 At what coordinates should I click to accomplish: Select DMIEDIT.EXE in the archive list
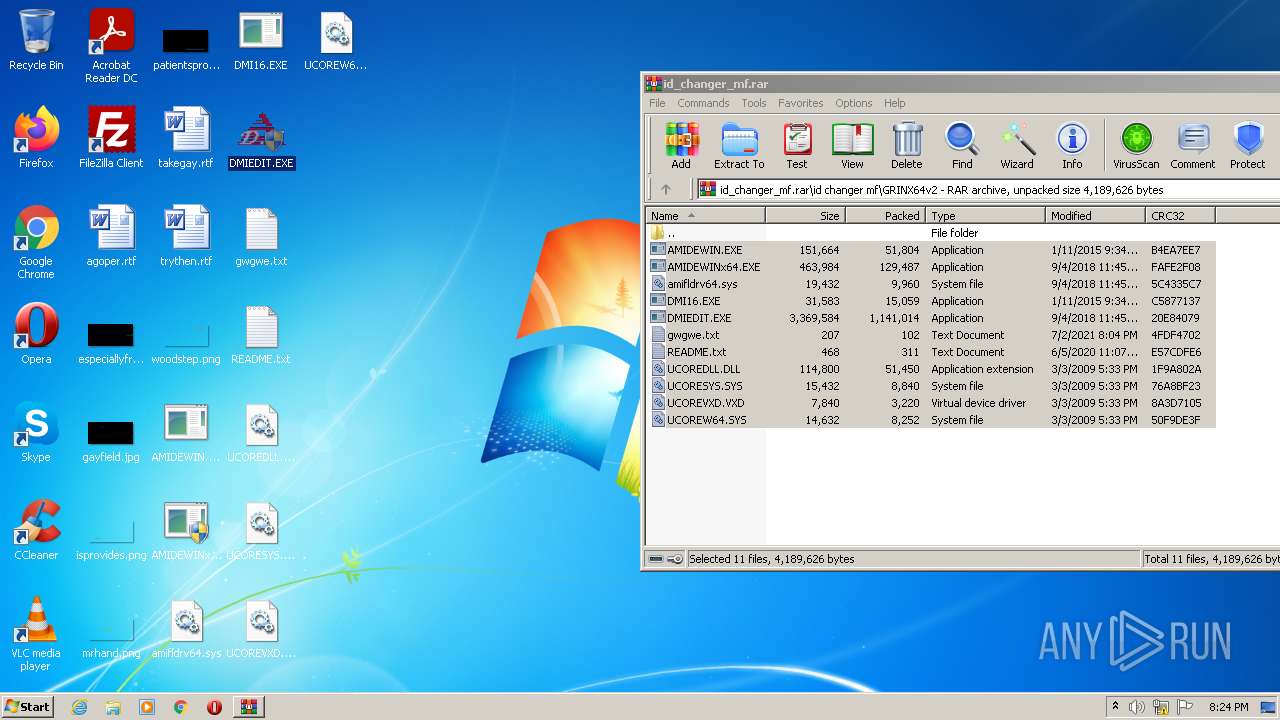pyautogui.click(x=930, y=318)
